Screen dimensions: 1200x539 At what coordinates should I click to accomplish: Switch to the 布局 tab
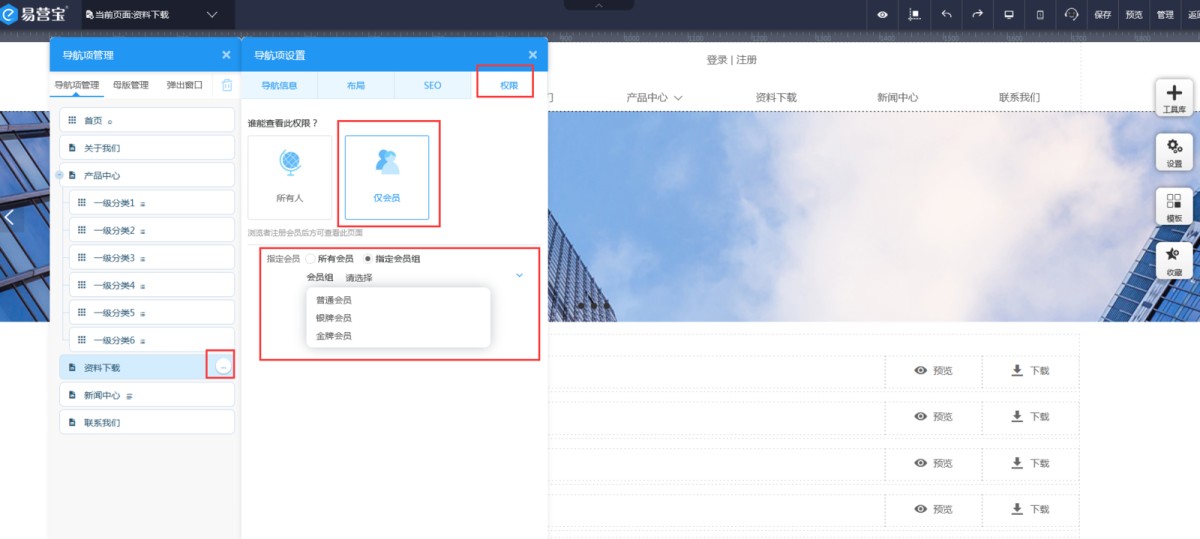pos(356,85)
